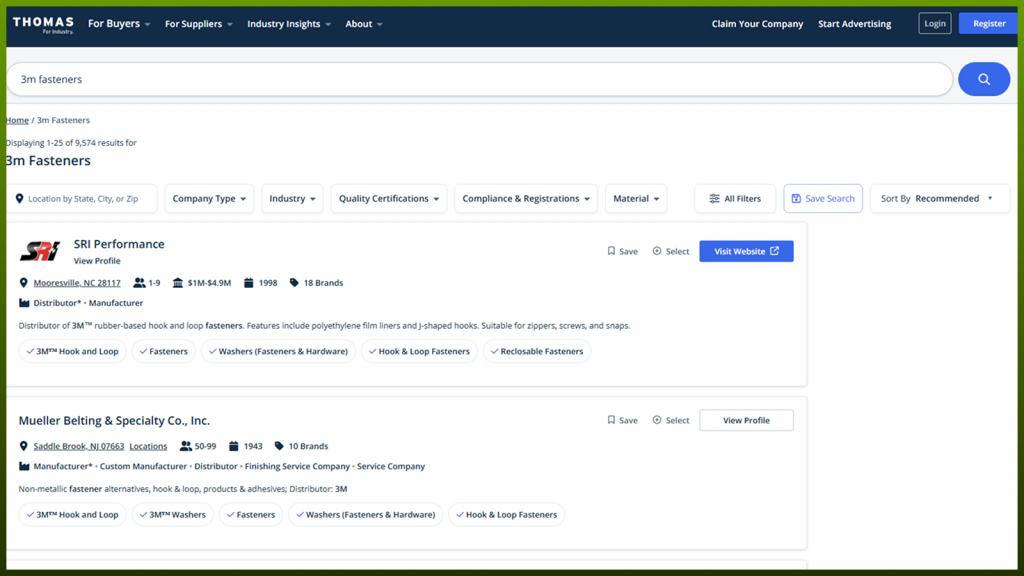Toggle SRI Performance's Fasteners tag
The width and height of the screenshot is (1024, 576).
[x=163, y=351]
